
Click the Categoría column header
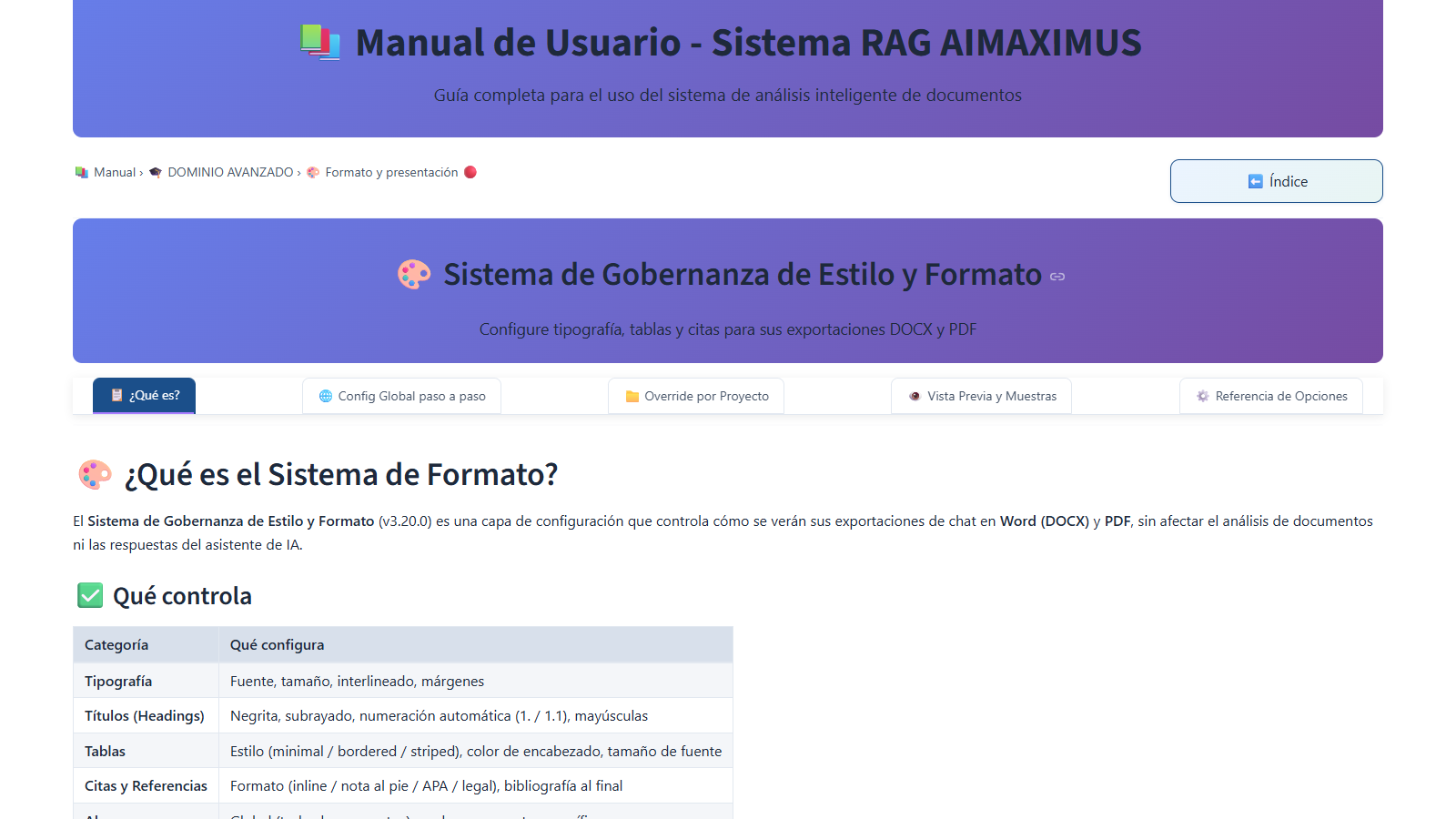pyautogui.click(x=146, y=644)
